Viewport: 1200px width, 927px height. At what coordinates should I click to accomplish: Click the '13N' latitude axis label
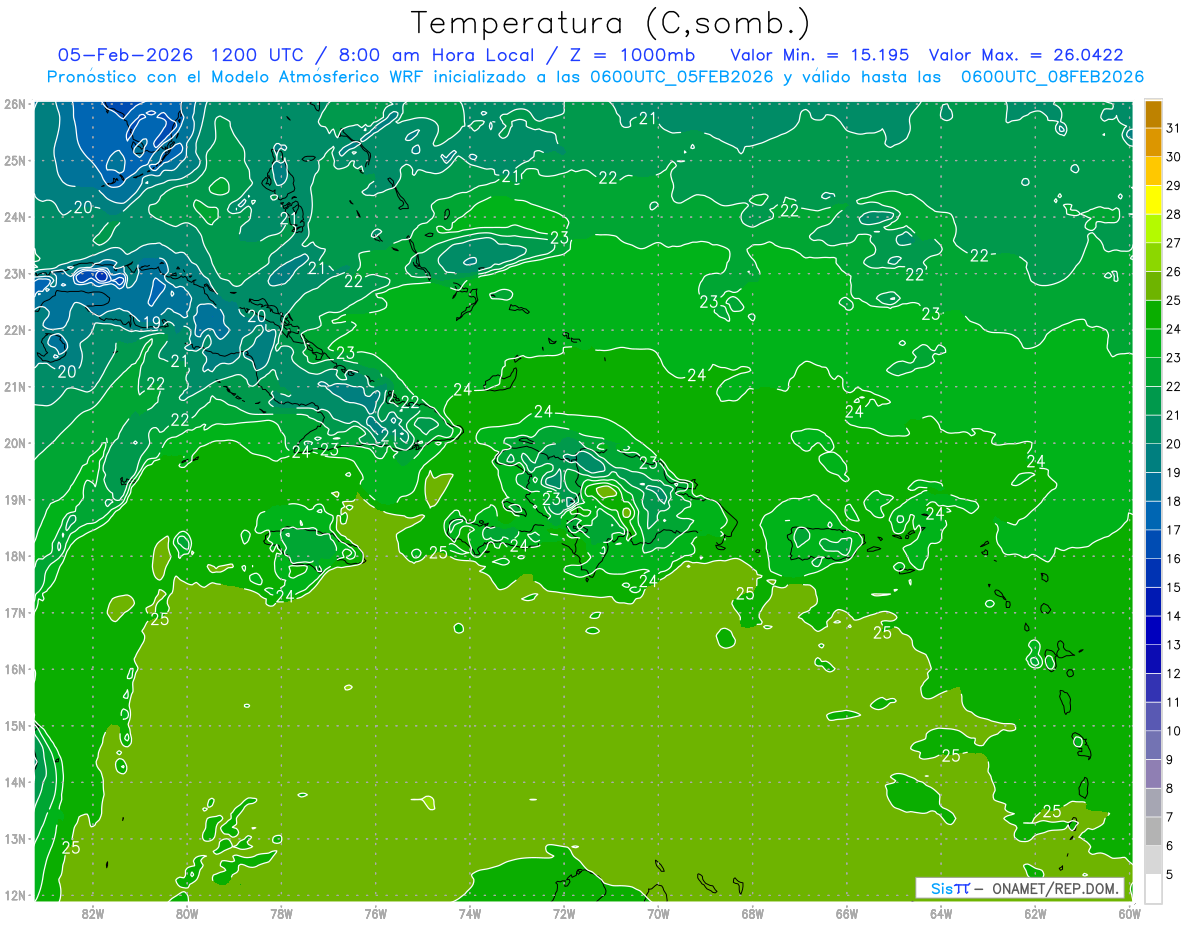15,838
